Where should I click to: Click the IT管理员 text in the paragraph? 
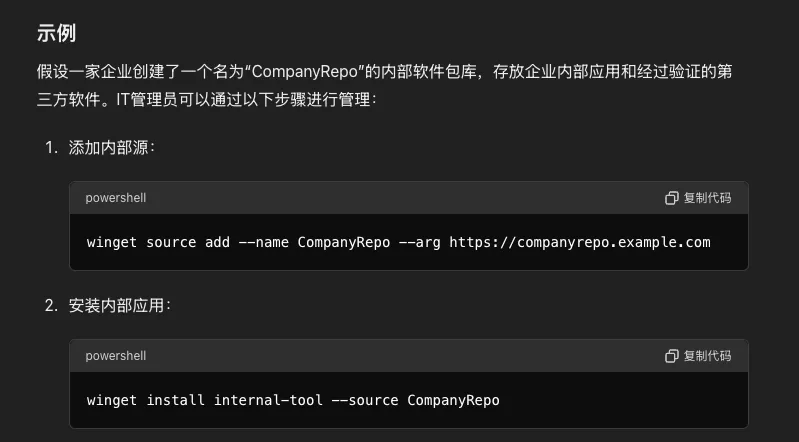point(147,99)
